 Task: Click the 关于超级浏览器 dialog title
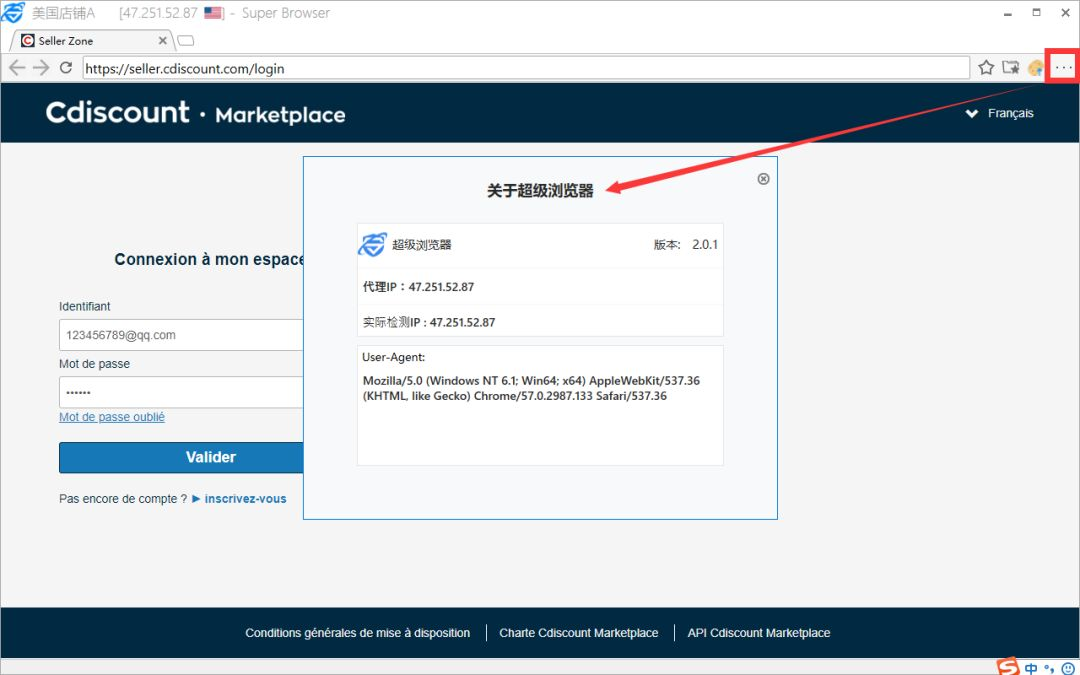click(540, 191)
